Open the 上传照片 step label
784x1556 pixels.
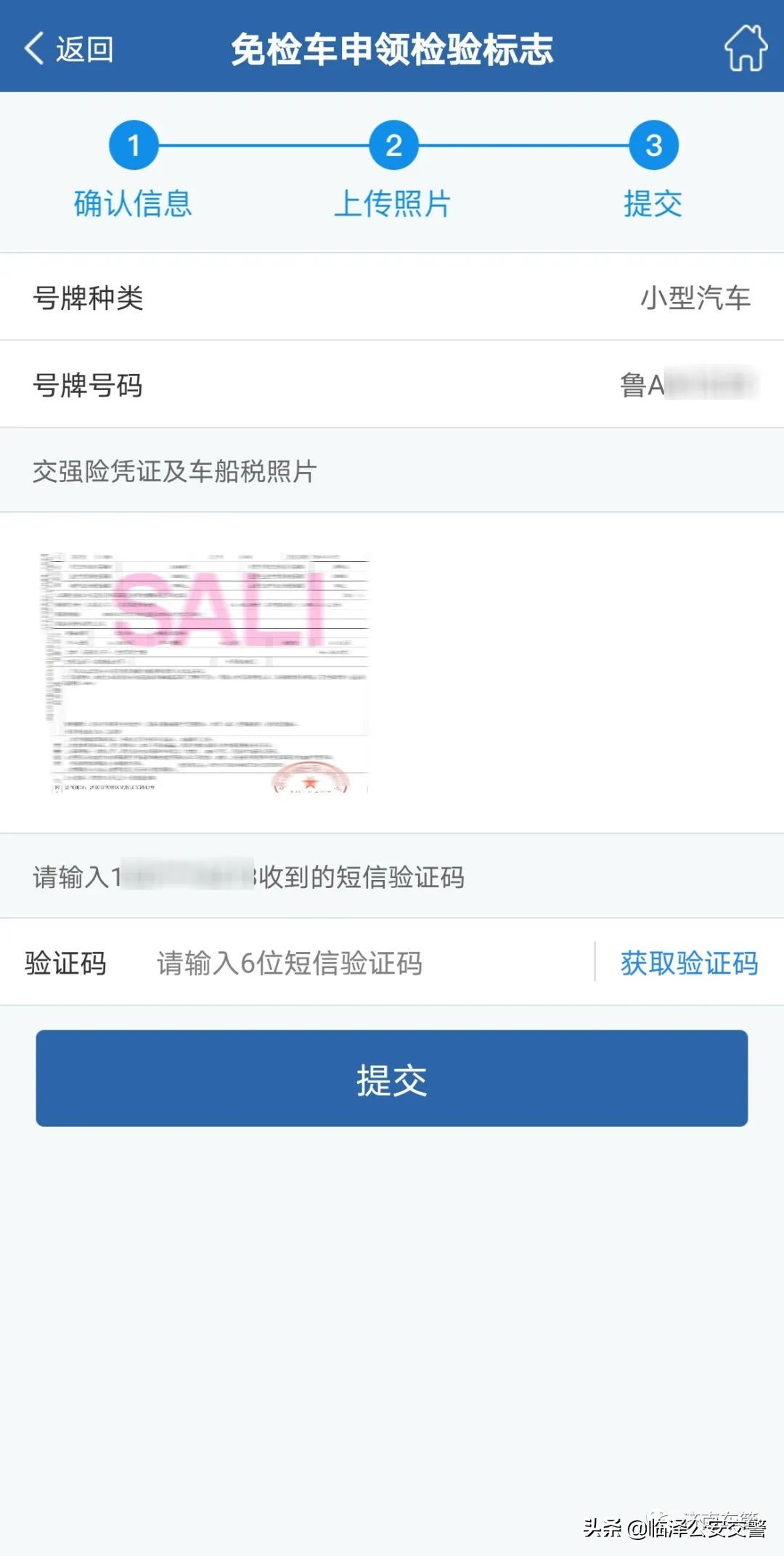click(393, 203)
